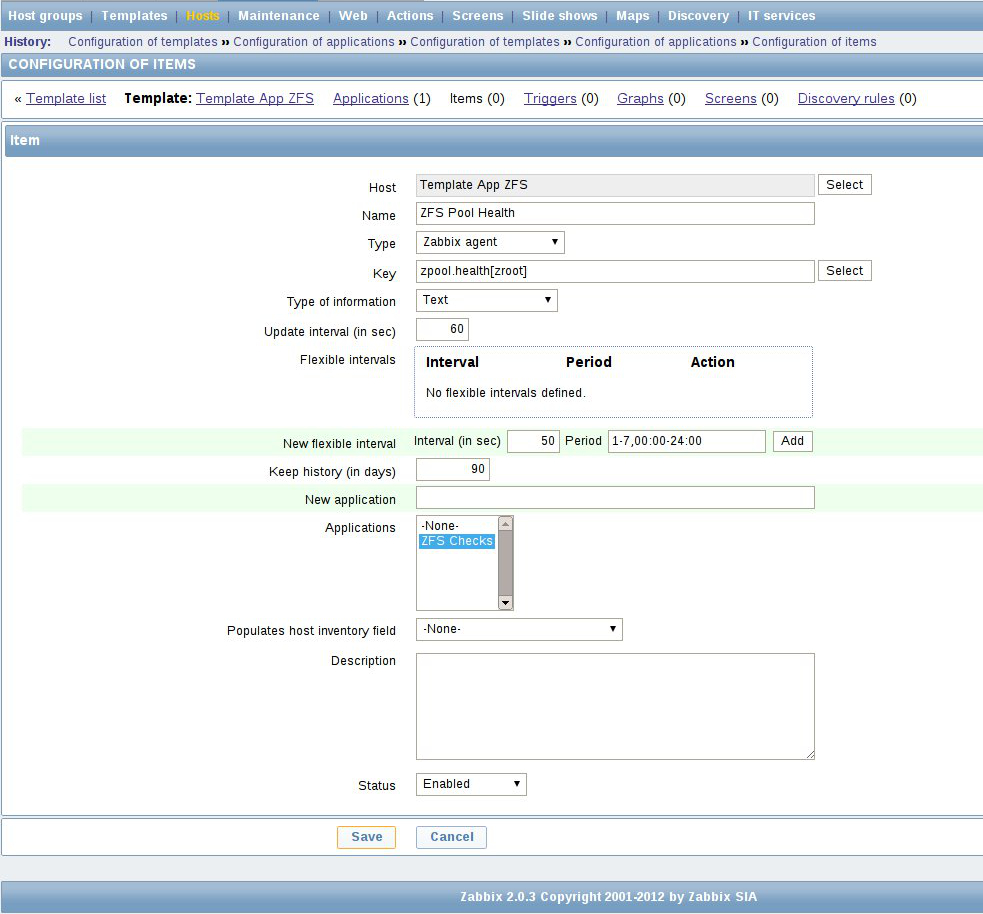The height and width of the screenshot is (914, 983).
Task: Open the Type of information dropdown
Action: tap(486, 300)
